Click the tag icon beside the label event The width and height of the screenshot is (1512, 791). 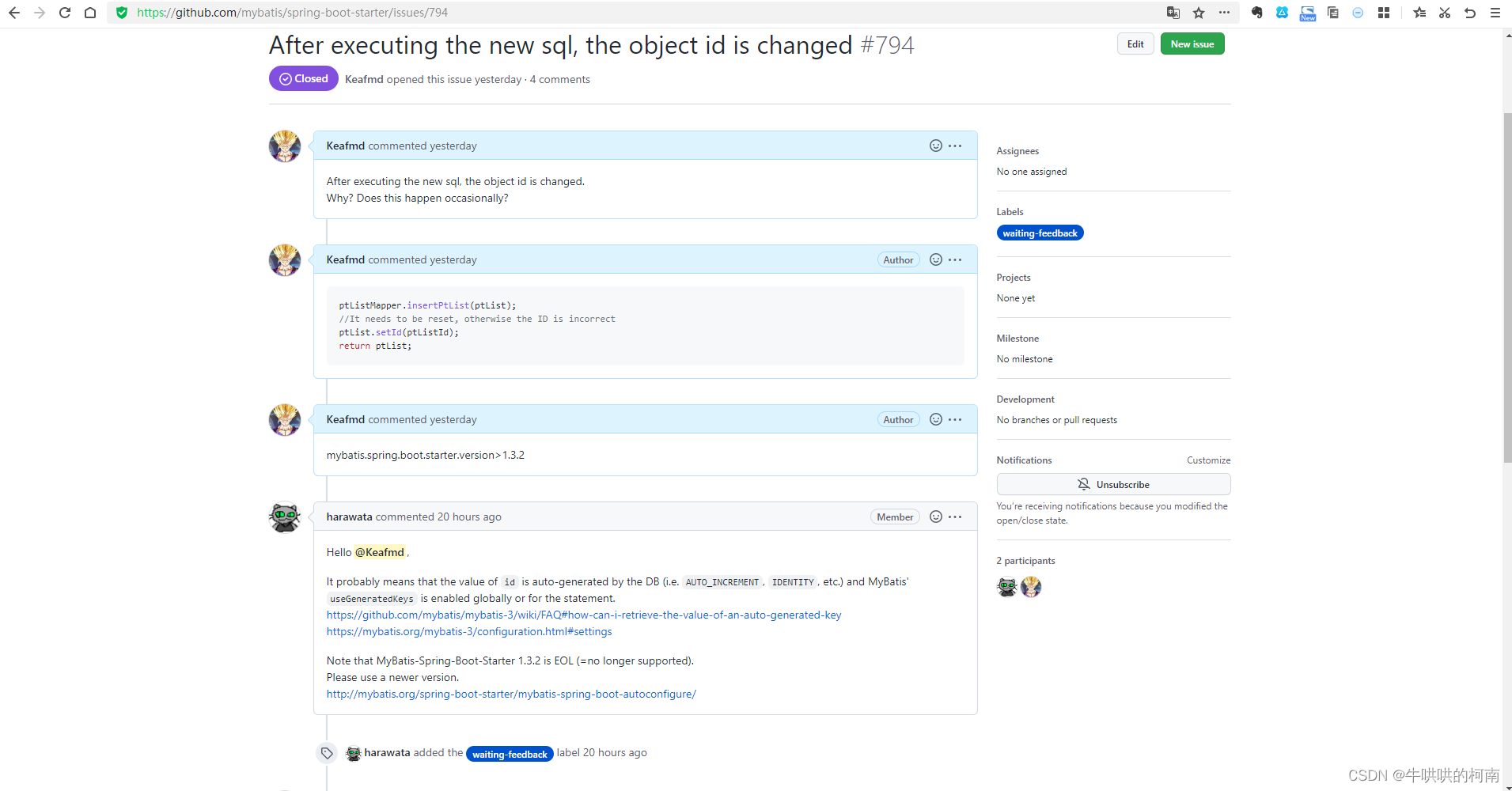[x=327, y=753]
